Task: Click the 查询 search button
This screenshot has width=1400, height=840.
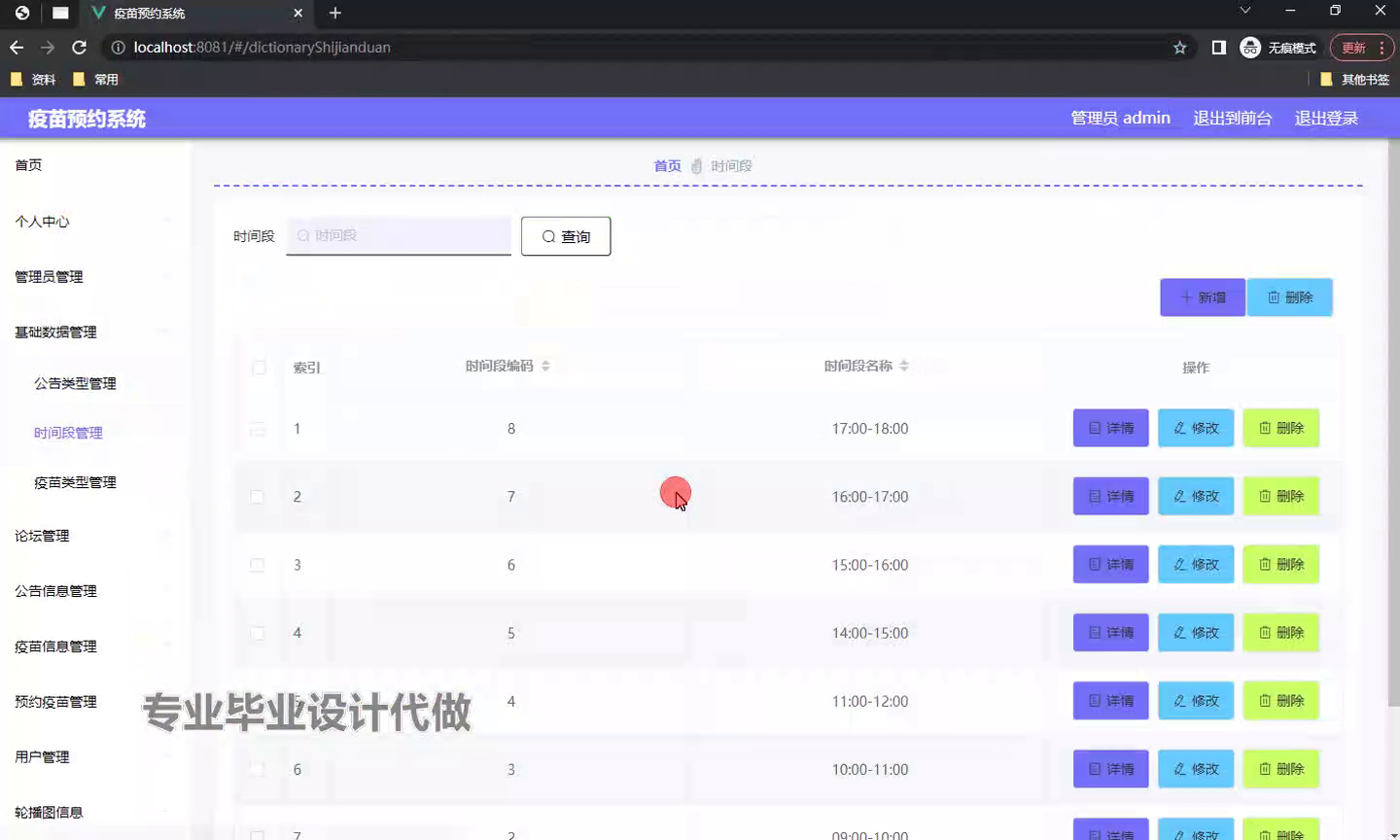Action: point(566,236)
